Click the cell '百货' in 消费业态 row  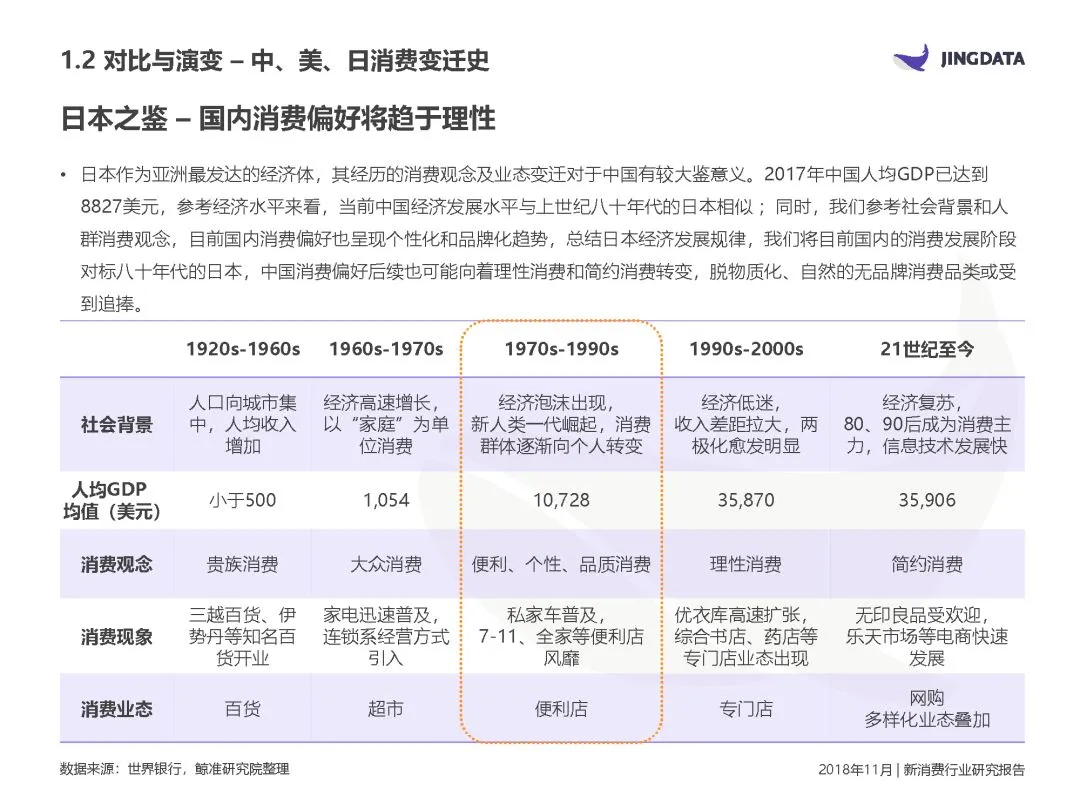242,709
